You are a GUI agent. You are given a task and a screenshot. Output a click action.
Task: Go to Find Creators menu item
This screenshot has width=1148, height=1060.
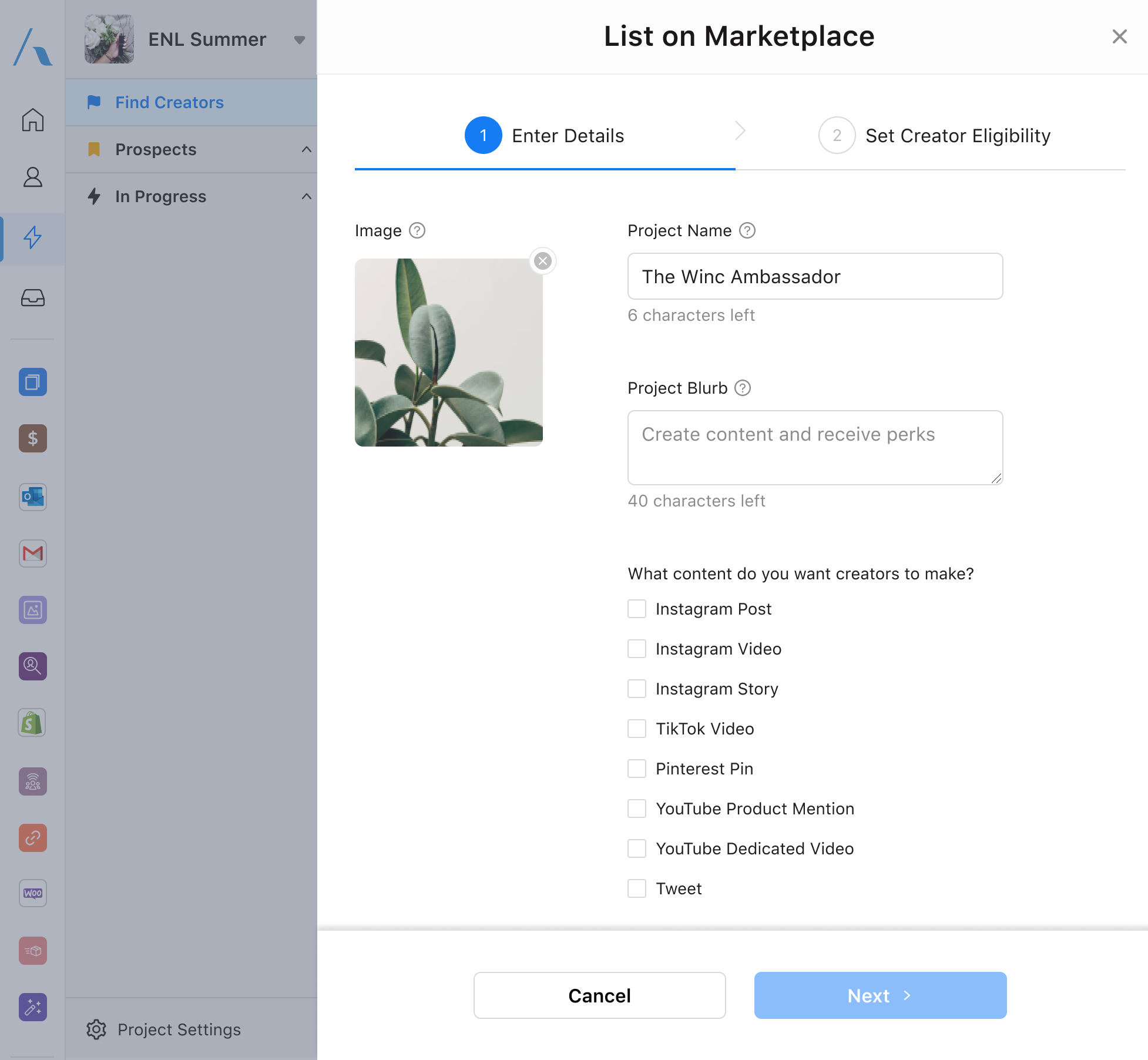click(169, 102)
